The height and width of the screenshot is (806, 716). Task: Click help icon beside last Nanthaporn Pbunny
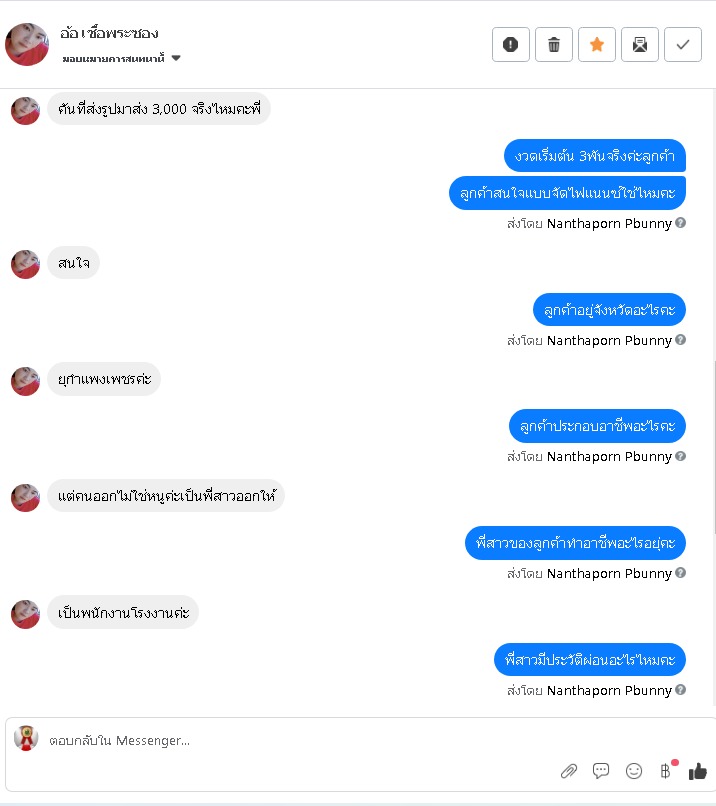click(681, 689)
